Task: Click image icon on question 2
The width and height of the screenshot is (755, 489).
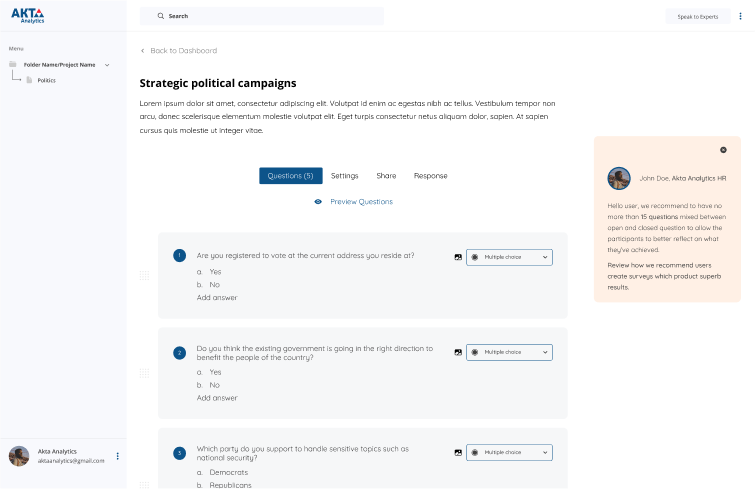Action: point(458,352)
